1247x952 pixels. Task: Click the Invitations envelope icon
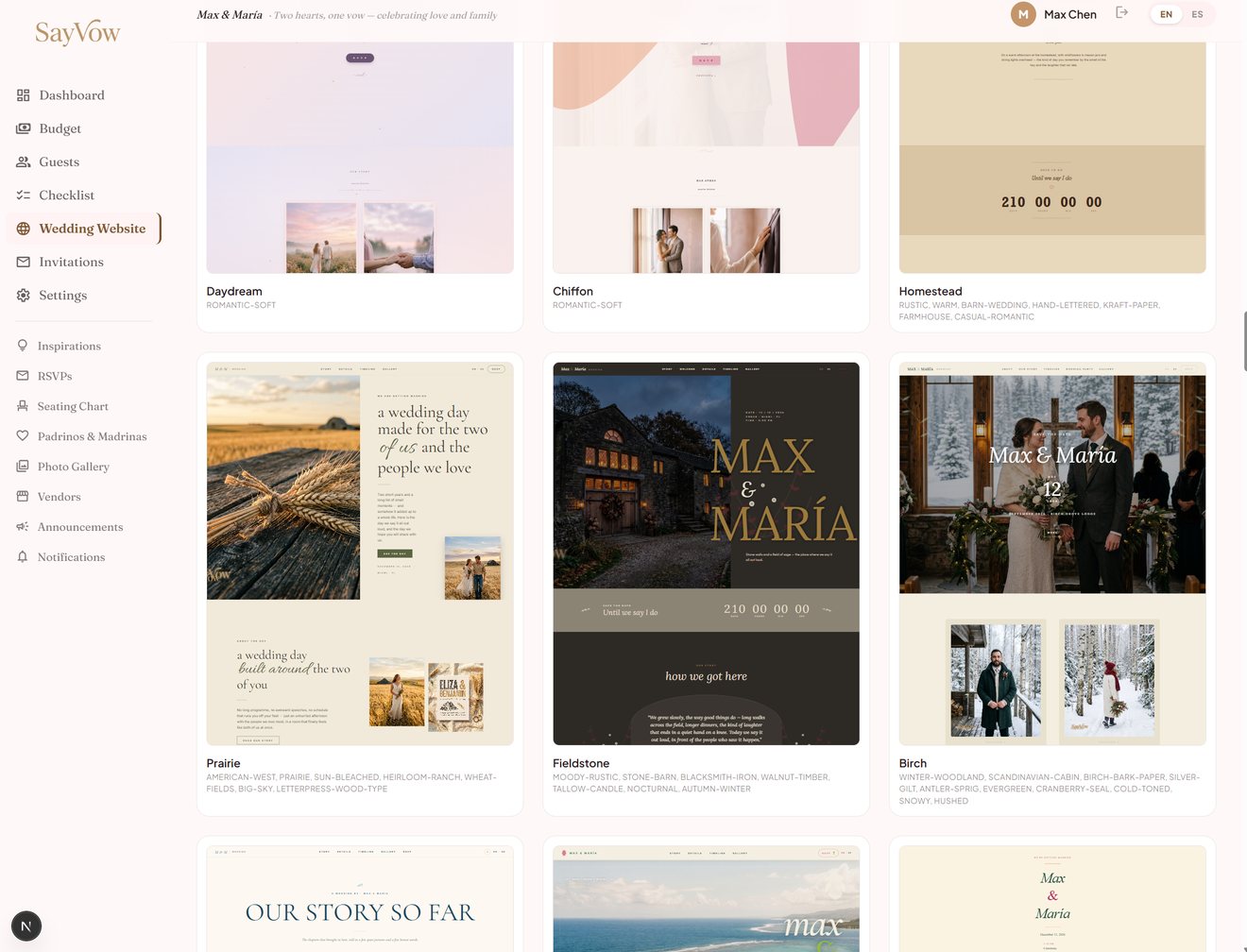23,262
